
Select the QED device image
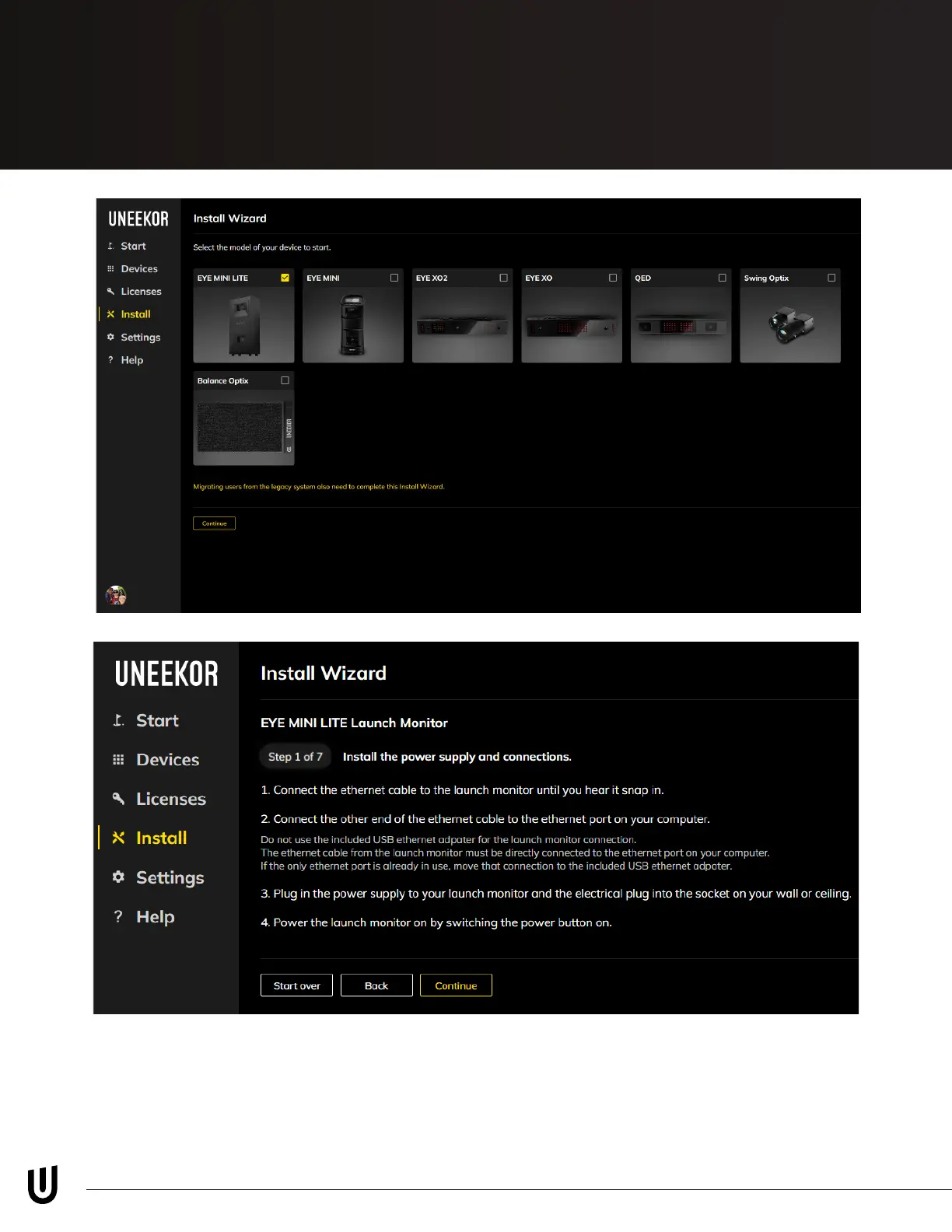coord(681,325)
